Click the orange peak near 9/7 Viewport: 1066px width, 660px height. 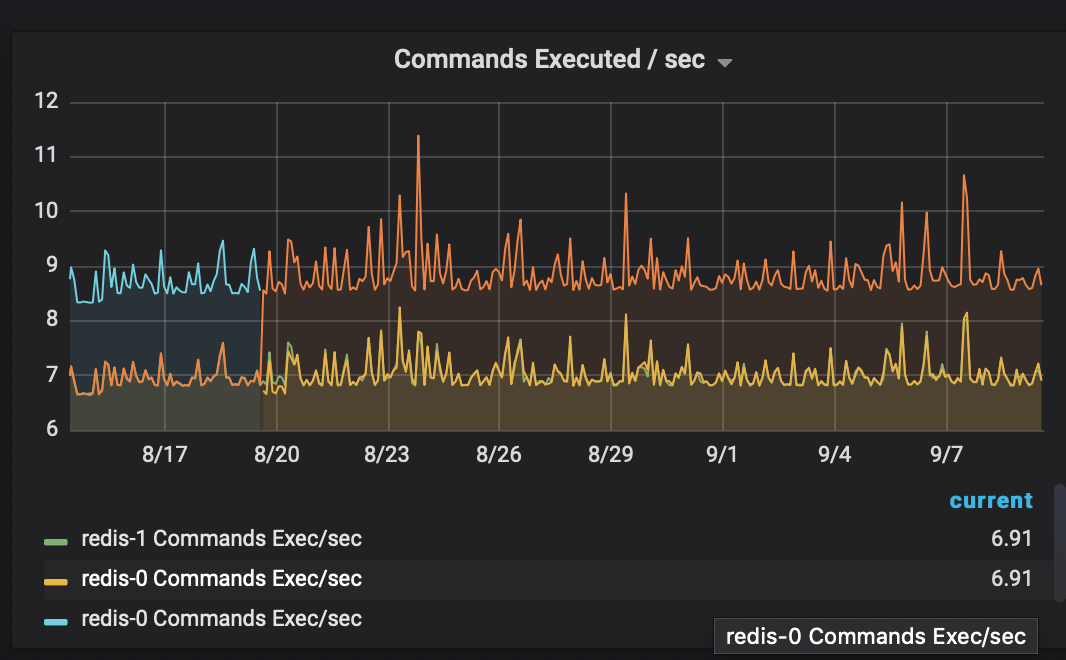click(965, 178)
